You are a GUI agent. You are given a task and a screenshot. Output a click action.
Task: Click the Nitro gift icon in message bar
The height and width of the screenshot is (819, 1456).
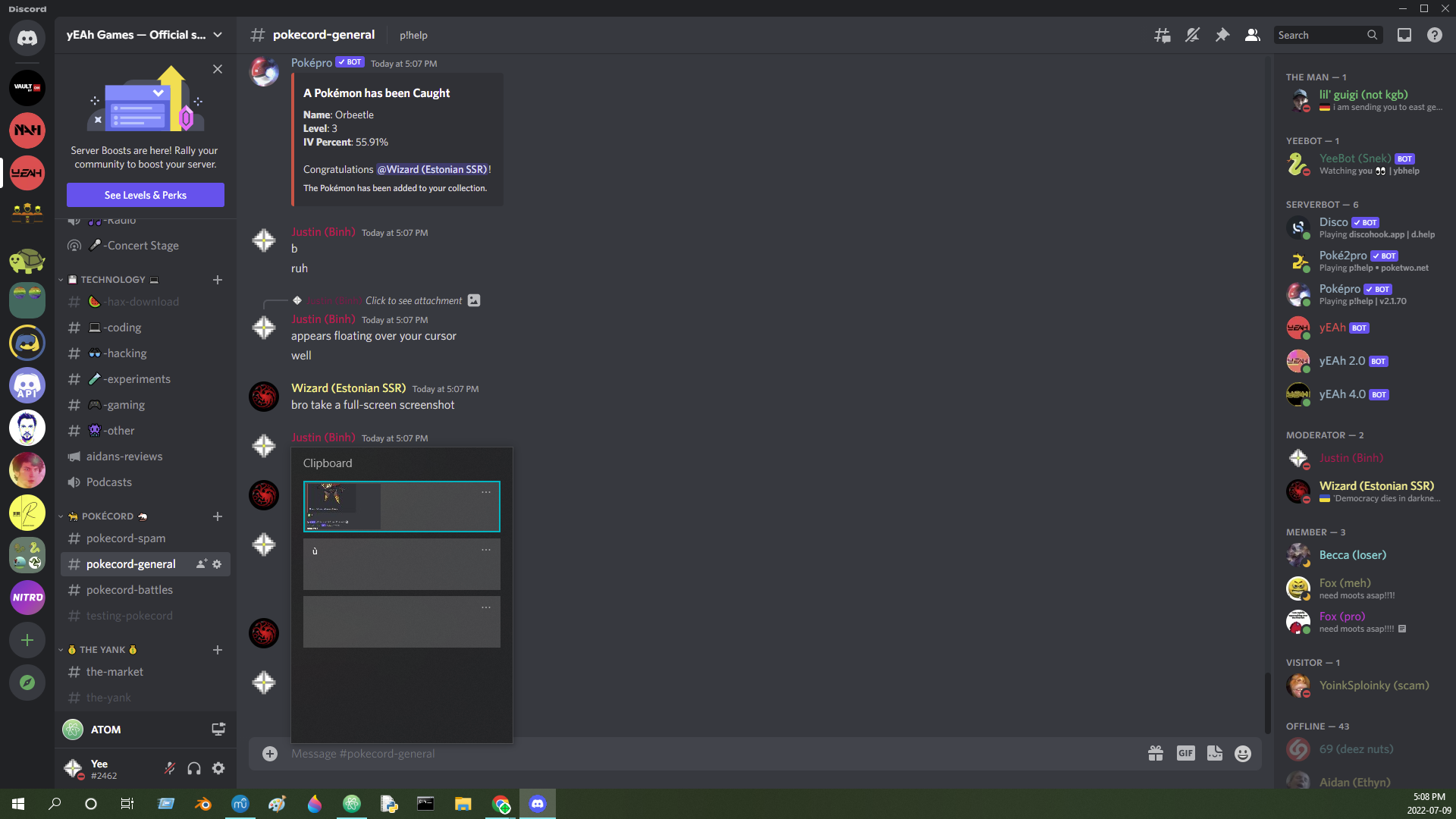pyautogui.click(x=1156, y=753)
